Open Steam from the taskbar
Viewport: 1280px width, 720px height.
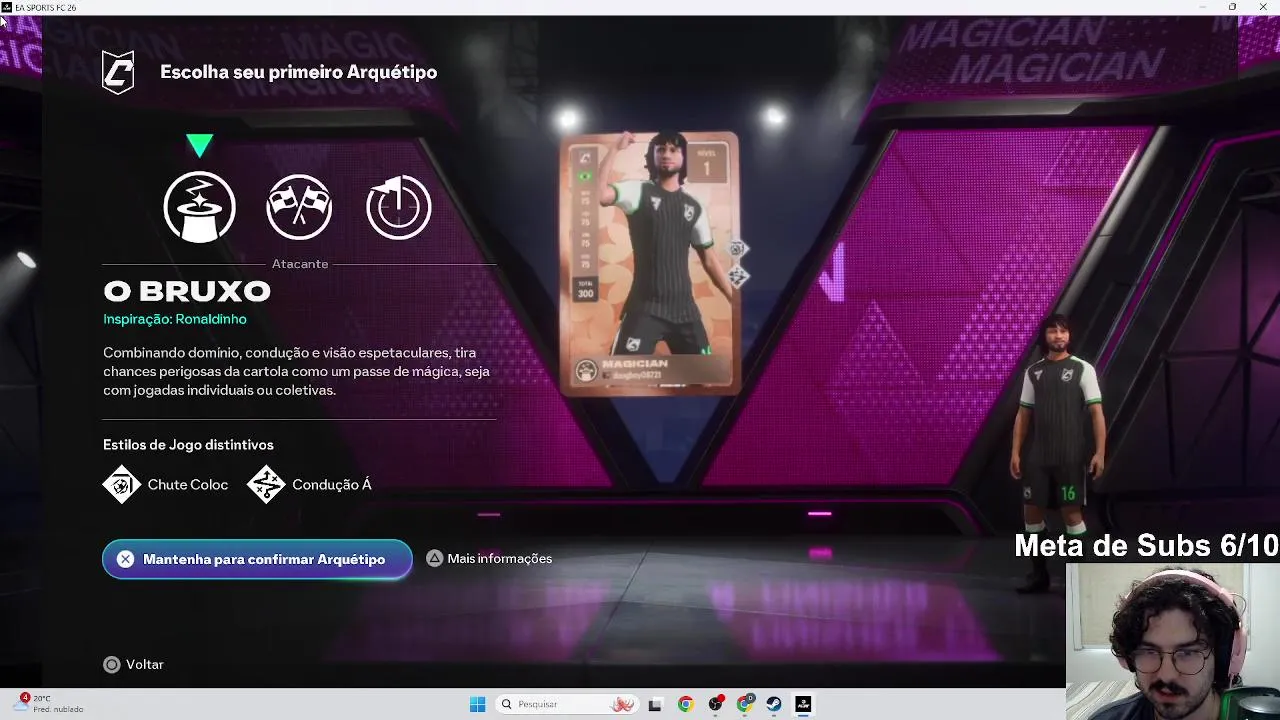tap(774, 704)
